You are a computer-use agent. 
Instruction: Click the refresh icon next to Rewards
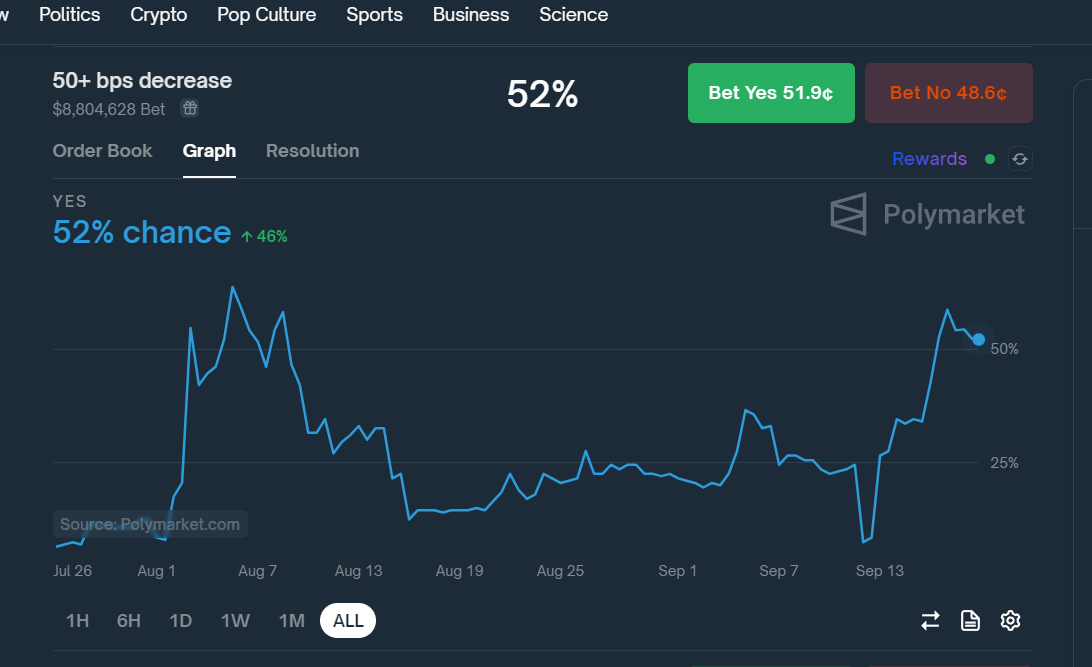pyautogui.click(x=1019, y=159)
